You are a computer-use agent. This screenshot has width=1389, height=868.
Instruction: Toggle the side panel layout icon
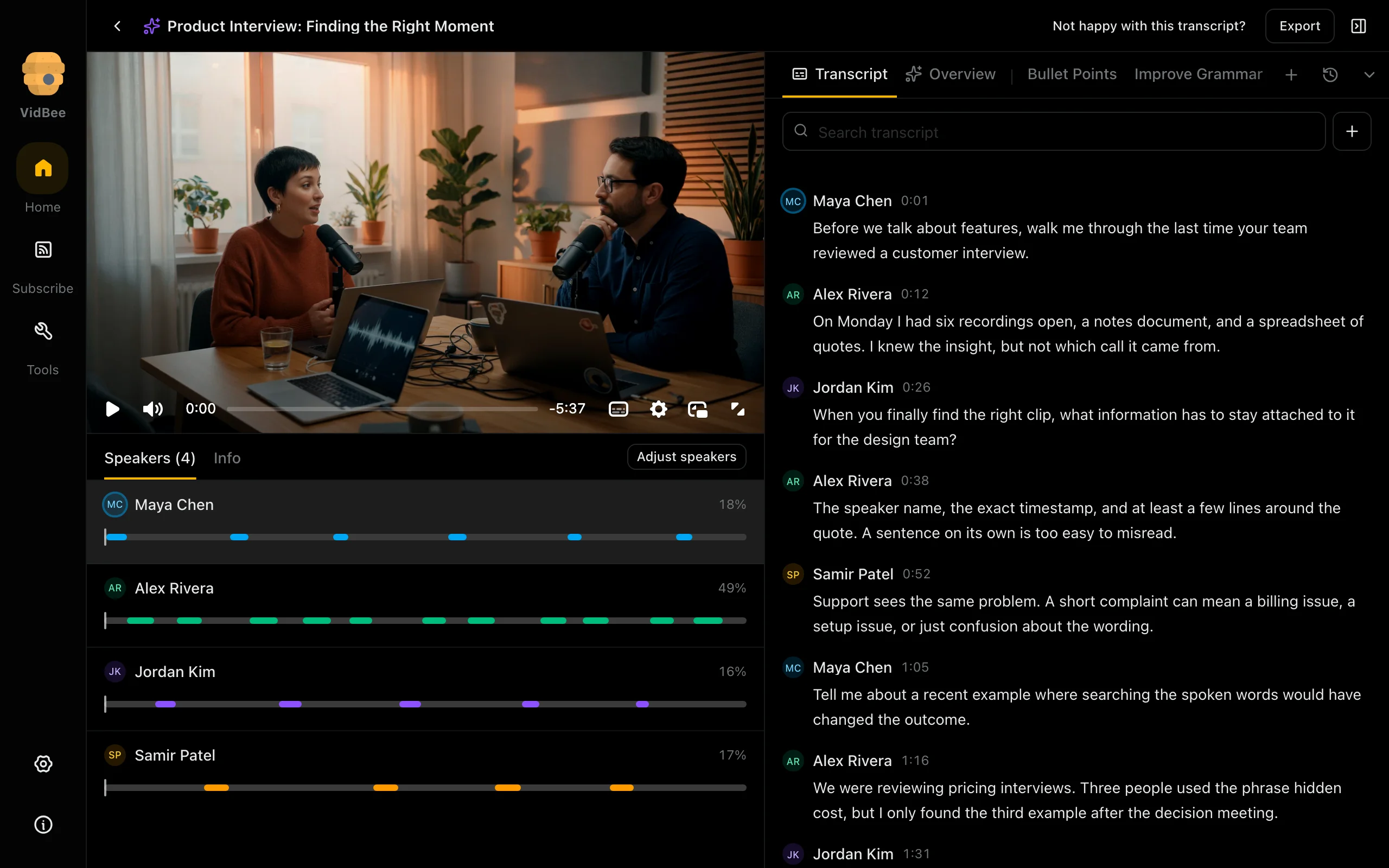1358,26
